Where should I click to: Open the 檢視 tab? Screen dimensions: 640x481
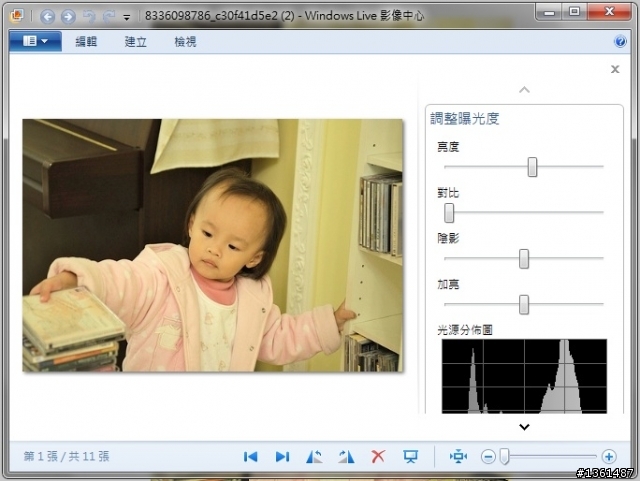coord(185,42)
